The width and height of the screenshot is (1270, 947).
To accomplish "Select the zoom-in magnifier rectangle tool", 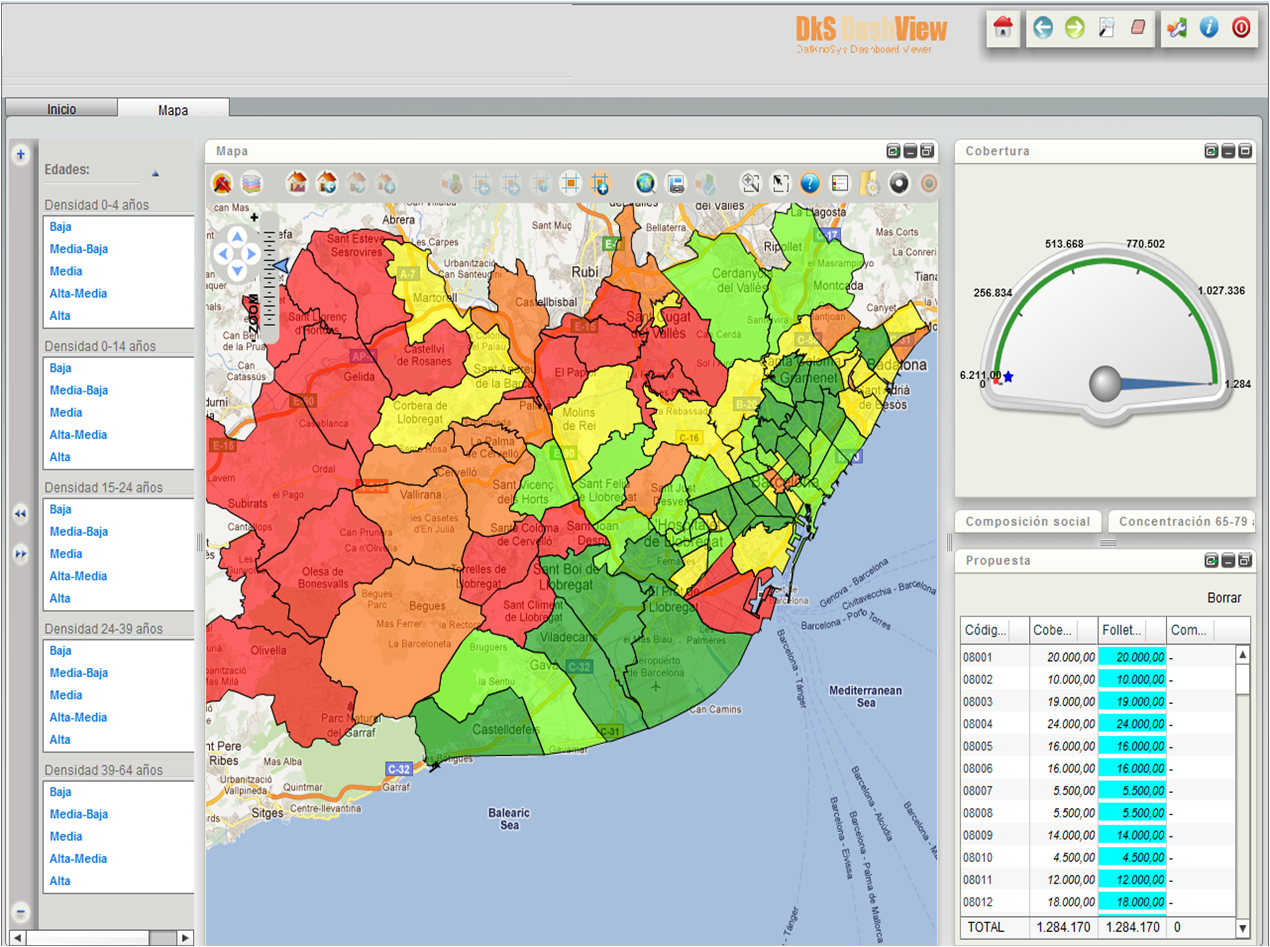I will coord(750,183).
